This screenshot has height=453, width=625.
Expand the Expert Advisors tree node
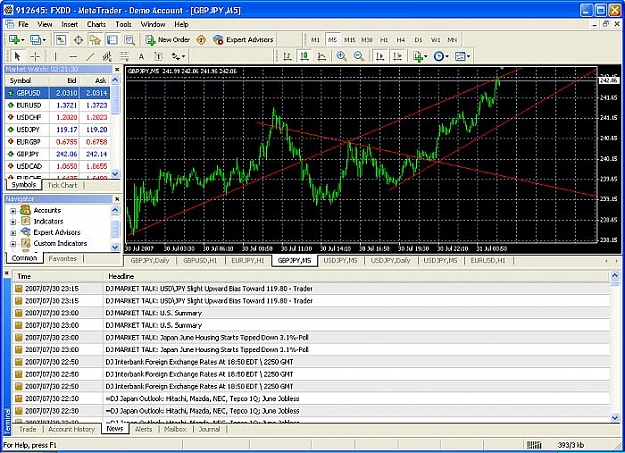(x=13, y=232)
